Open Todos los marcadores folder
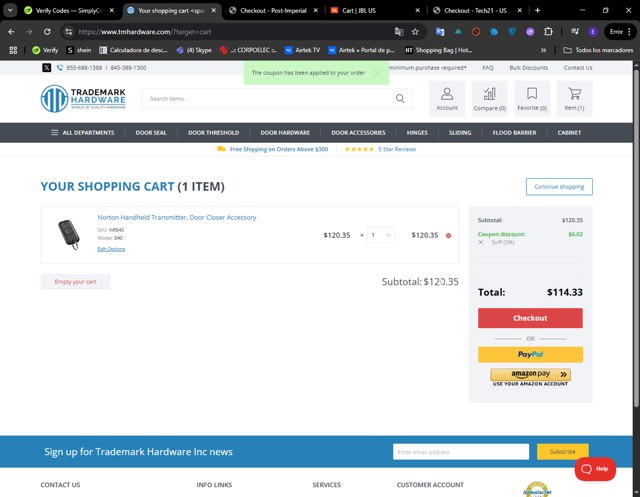 point(598,50)
